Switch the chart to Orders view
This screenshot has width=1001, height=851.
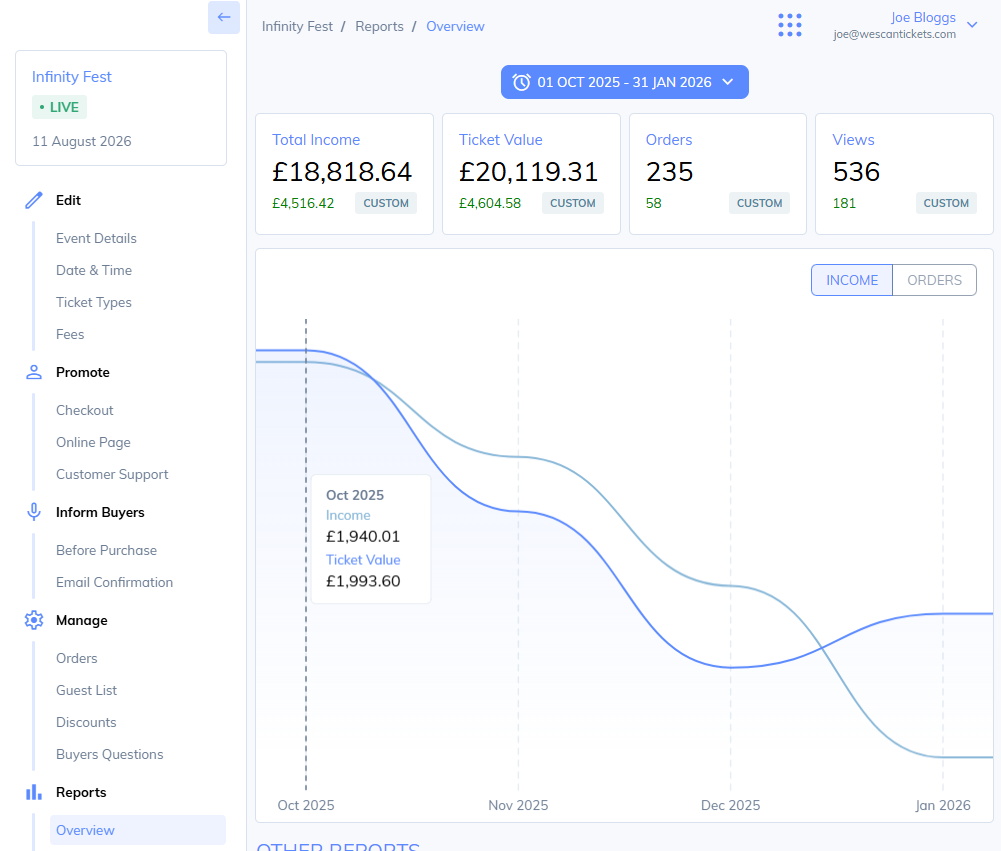tap(934, 280)
